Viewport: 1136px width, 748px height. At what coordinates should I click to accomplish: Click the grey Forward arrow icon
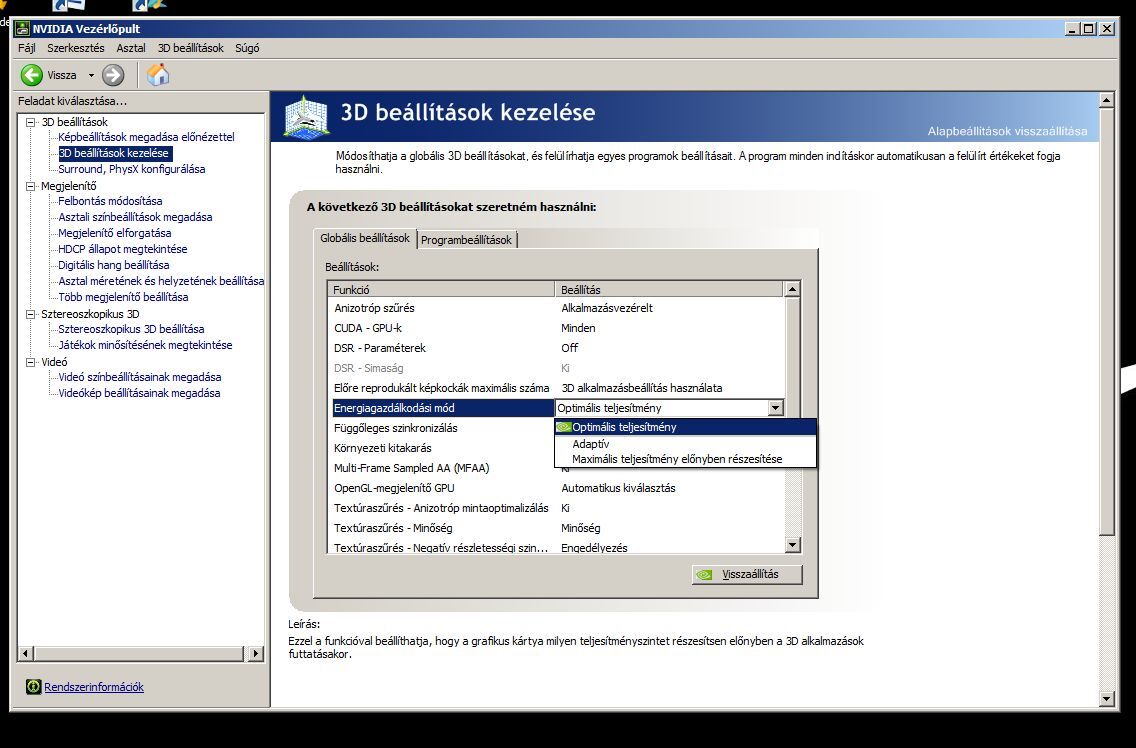113,75
